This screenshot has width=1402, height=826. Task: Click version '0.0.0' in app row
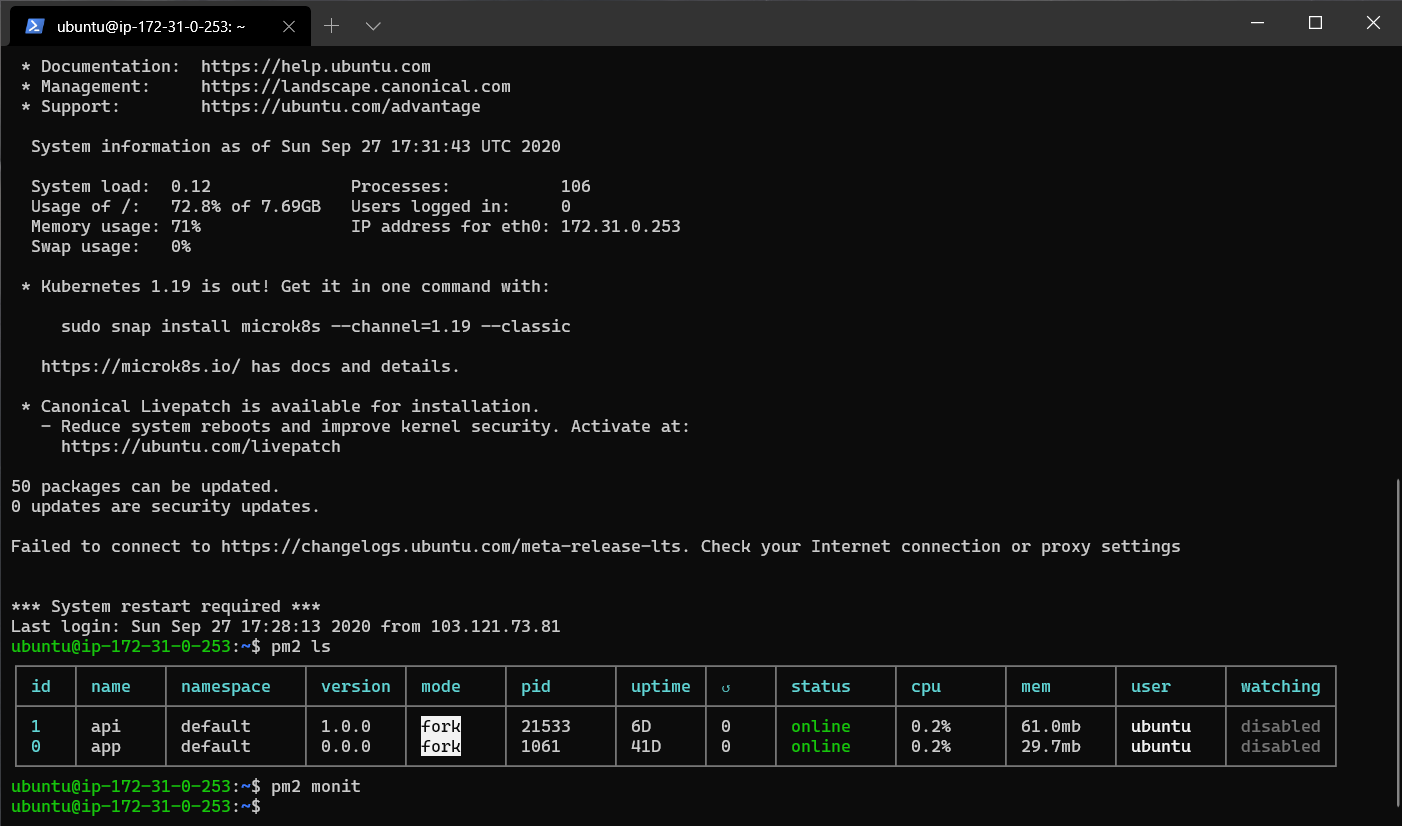346,747
